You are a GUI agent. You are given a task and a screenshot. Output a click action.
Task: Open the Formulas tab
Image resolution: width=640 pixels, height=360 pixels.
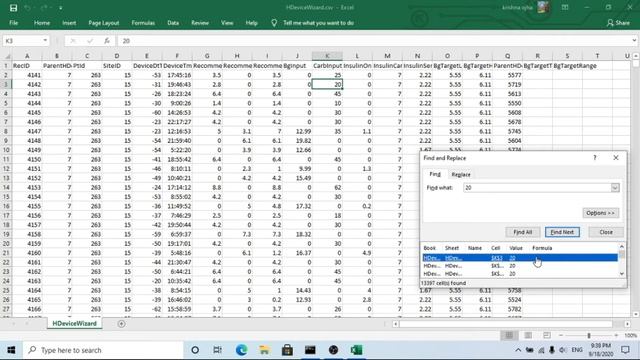click(143, 23)
